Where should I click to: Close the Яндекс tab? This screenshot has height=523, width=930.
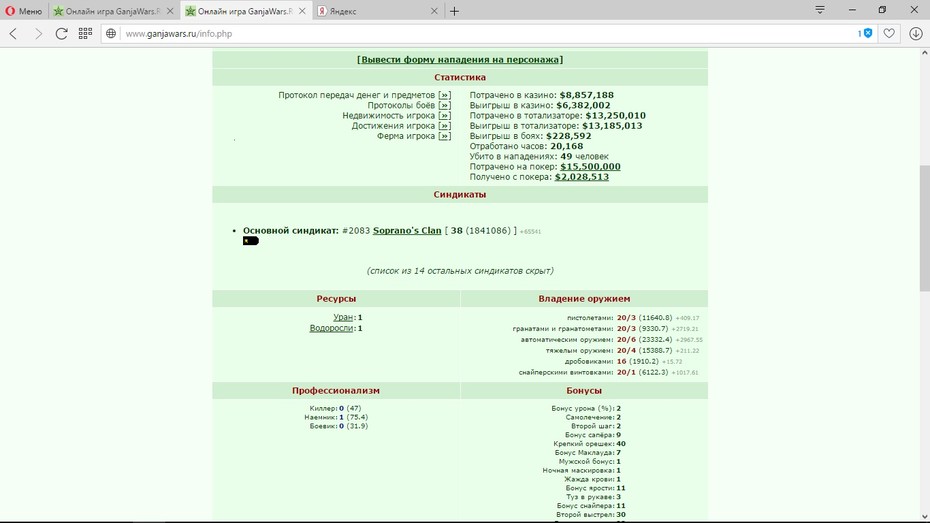[x=434, y=11]
